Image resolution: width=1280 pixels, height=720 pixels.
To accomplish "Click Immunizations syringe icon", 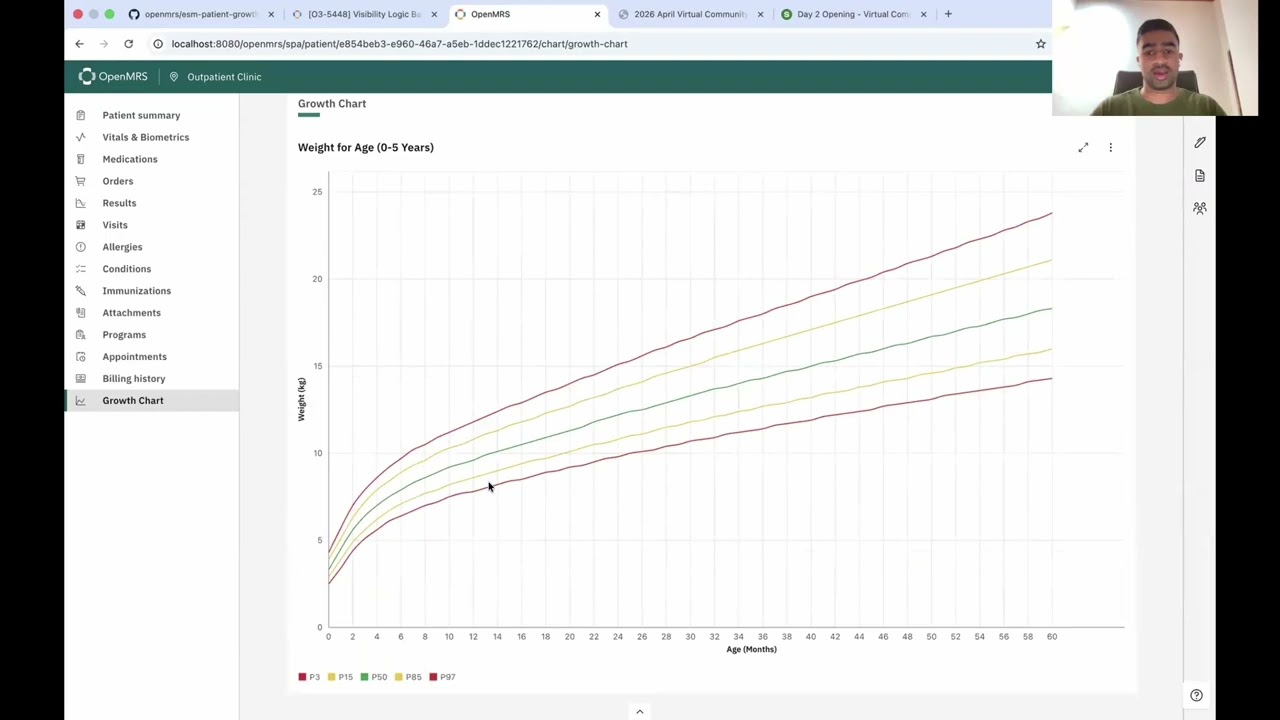I will pyautogui.click(x=81, y=291).
